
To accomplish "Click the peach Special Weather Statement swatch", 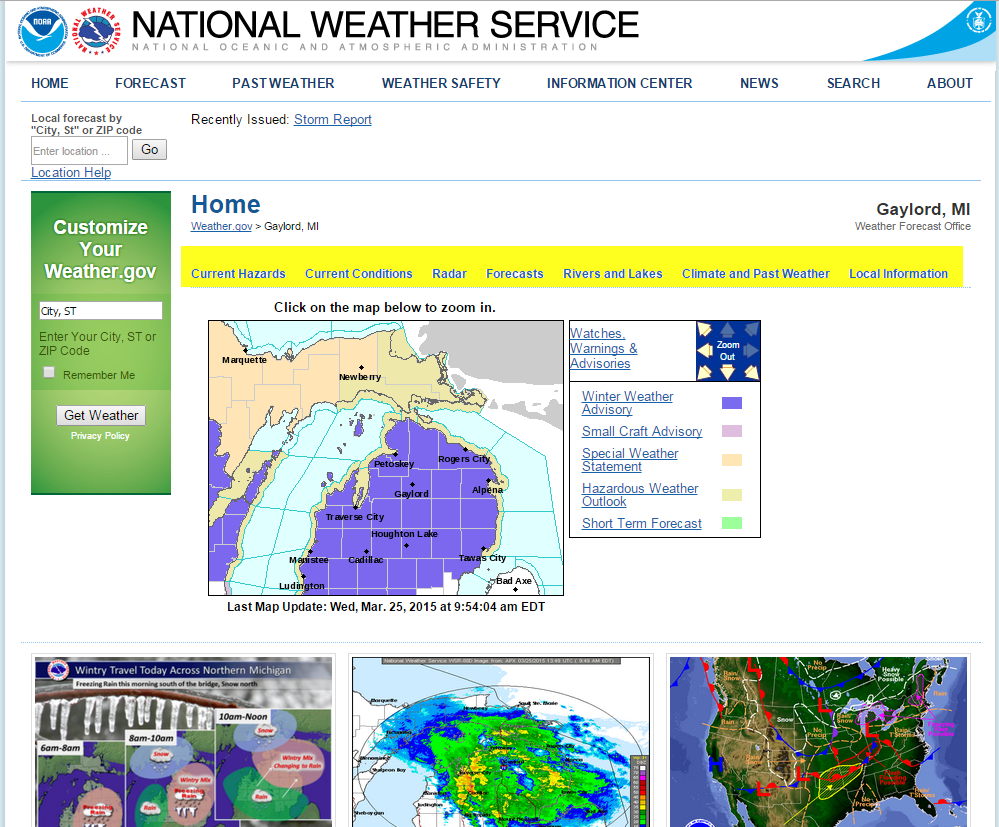I will [x=731, y=460].
